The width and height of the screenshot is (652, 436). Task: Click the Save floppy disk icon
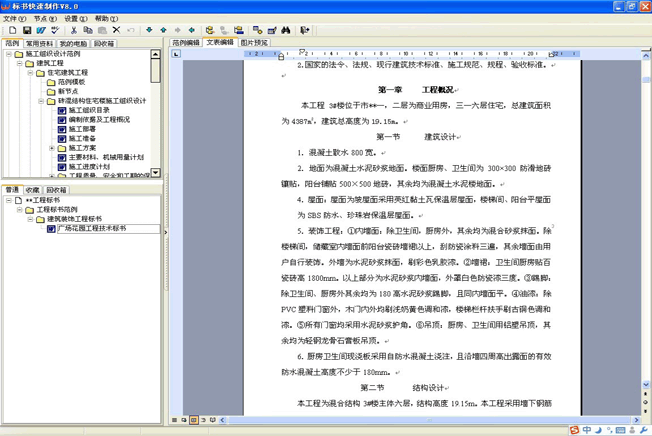[x=27, y=30]
